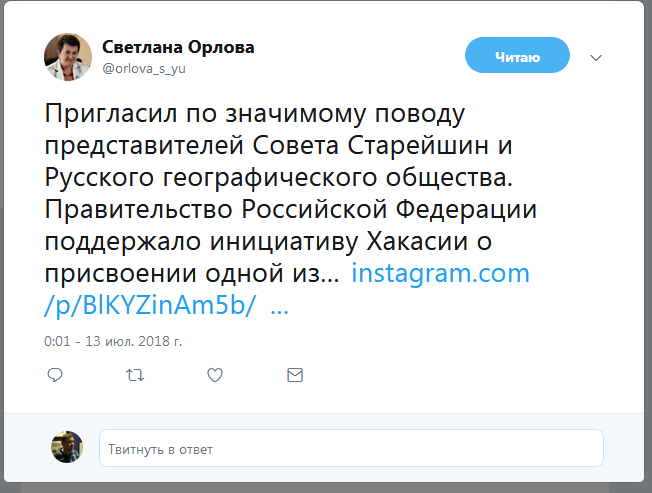Click the tweet text about Хакасии initiative
Image resolution: width=652 pixels, height=493 pixels.
click(x=268, y=242)
